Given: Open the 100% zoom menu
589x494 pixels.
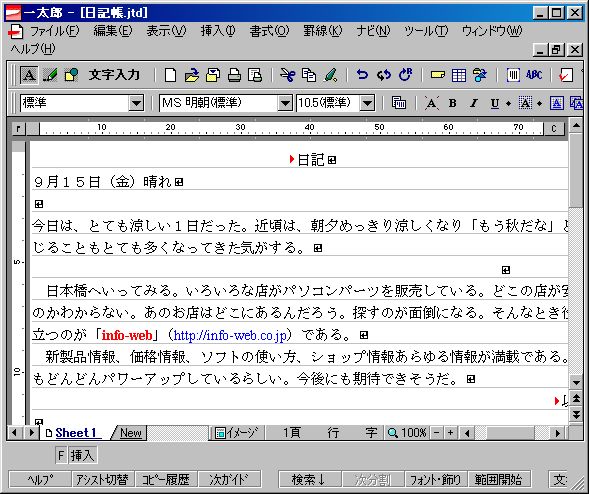Looking at the screenshot, I should coord(408,433).
